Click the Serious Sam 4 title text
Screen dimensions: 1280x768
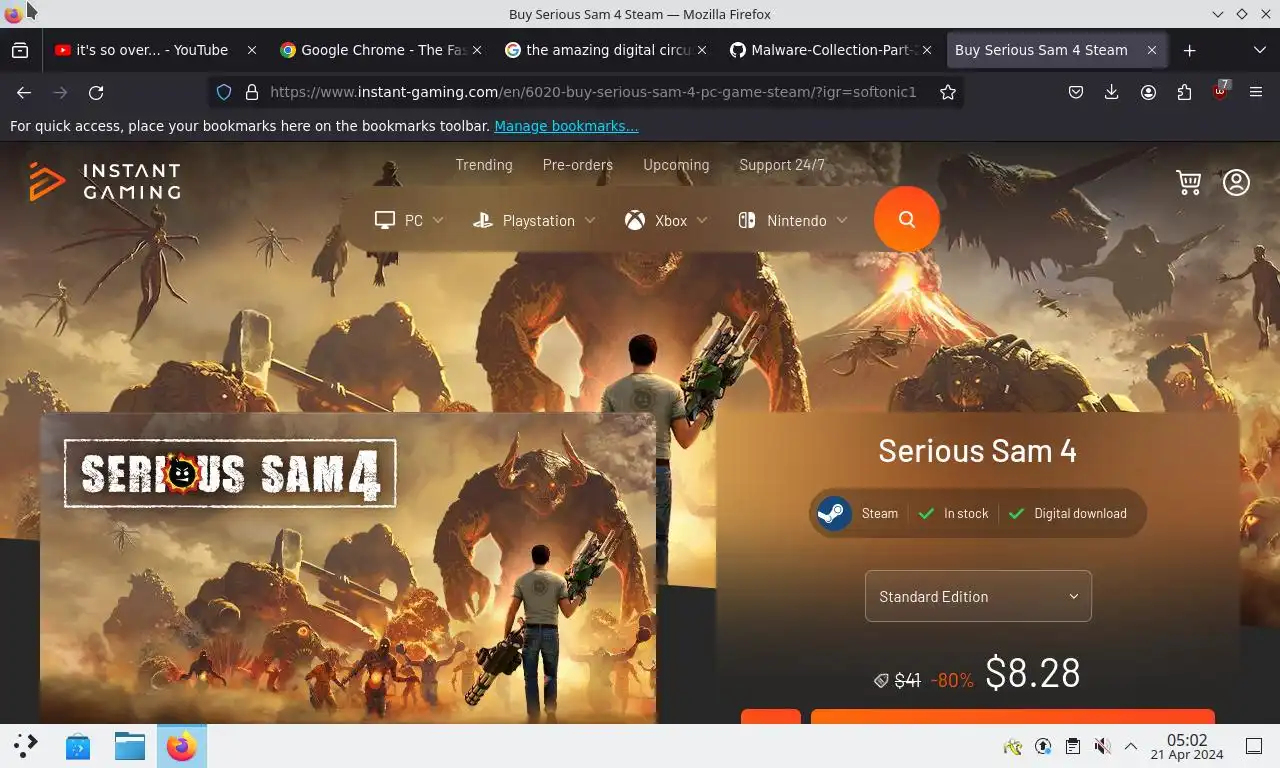[x=977, y=450]
